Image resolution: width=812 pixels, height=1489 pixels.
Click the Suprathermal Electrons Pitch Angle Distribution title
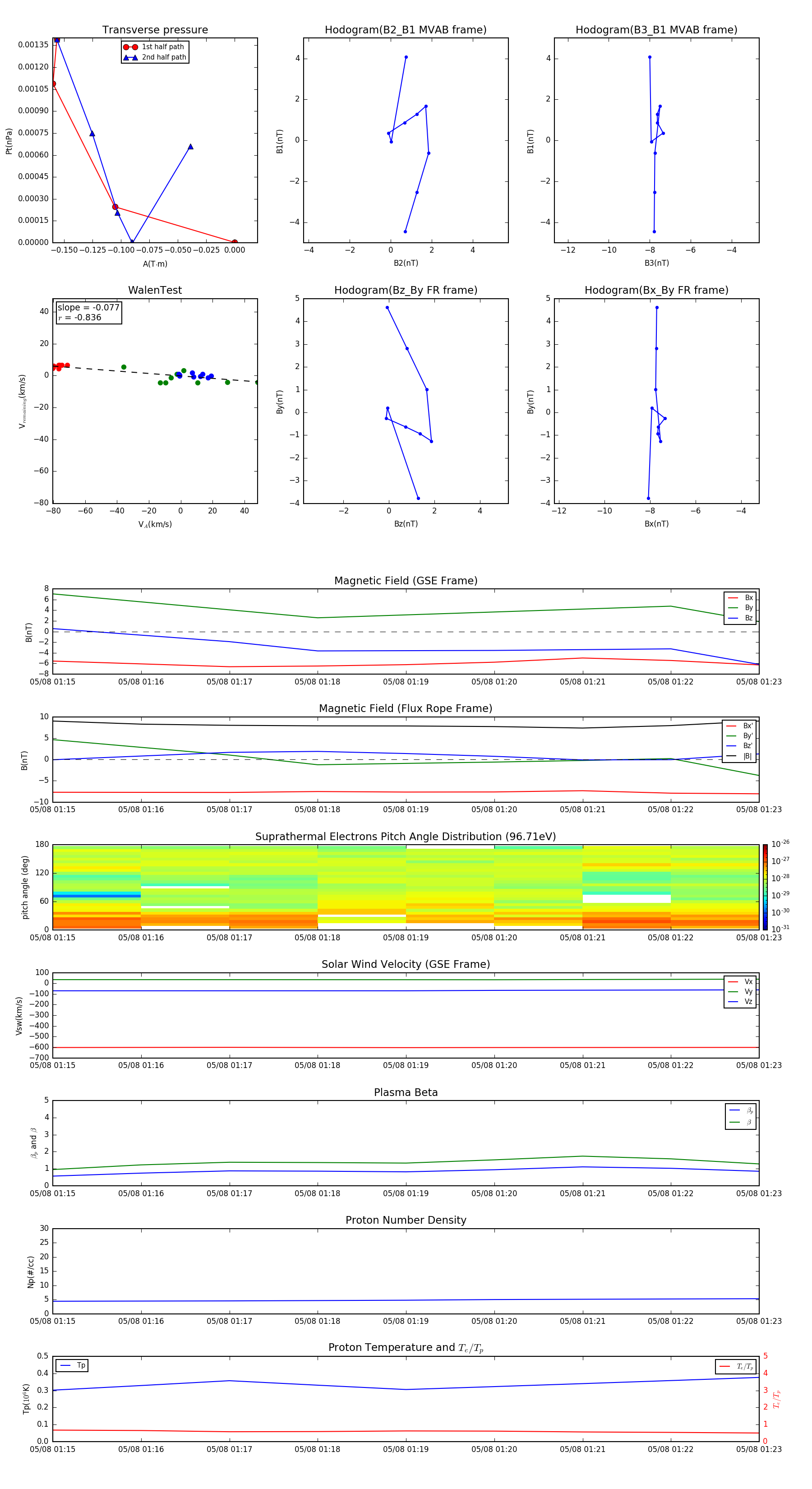(406, 837)
